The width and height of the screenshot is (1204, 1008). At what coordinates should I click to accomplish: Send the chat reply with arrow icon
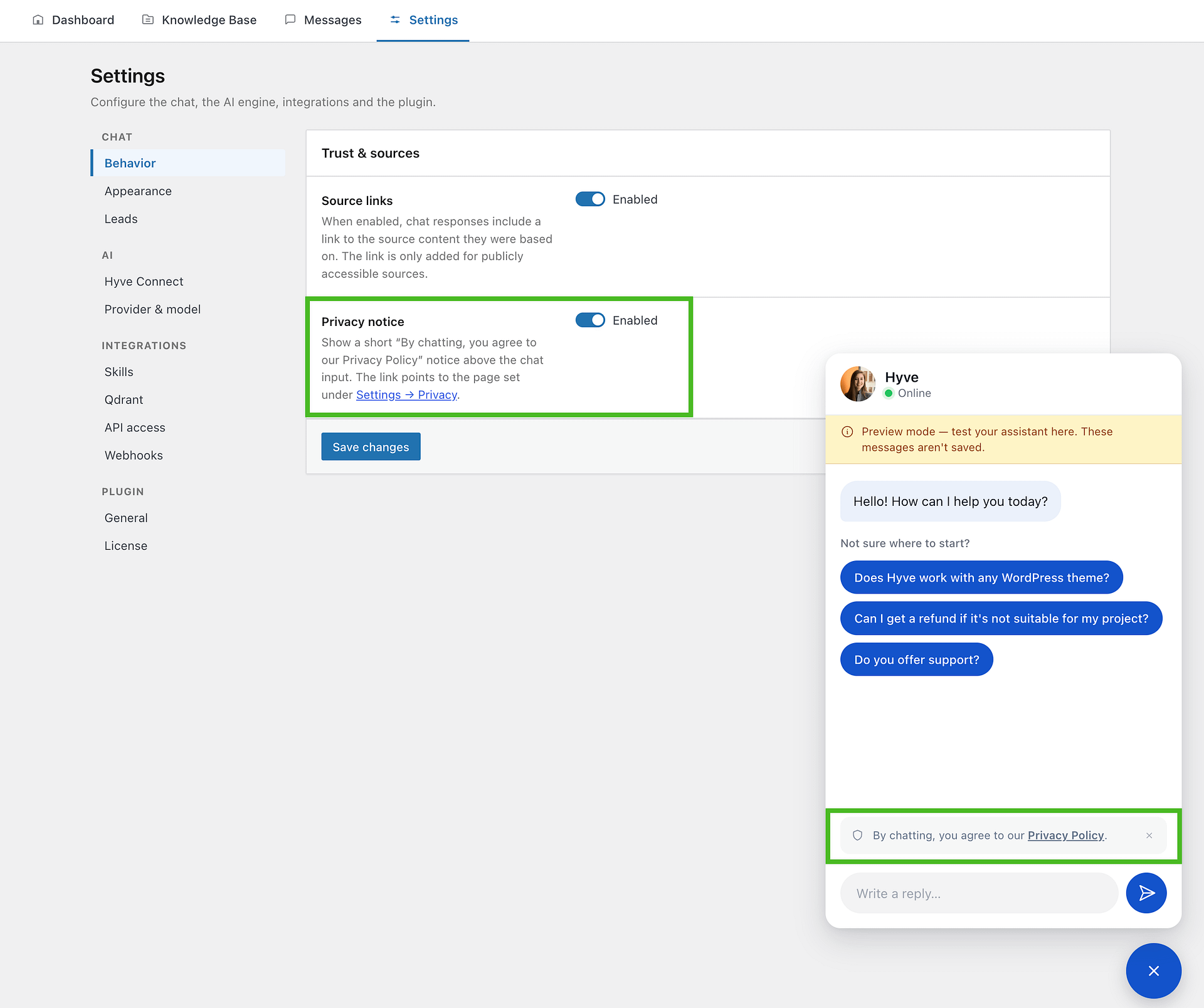[1146, 893]
